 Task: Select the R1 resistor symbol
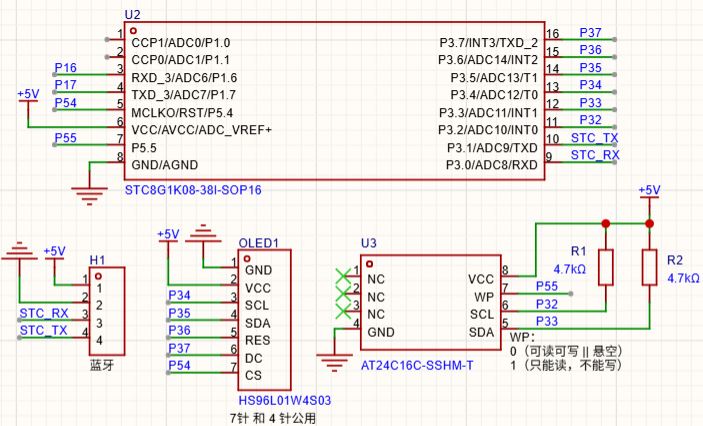(604, 267)
